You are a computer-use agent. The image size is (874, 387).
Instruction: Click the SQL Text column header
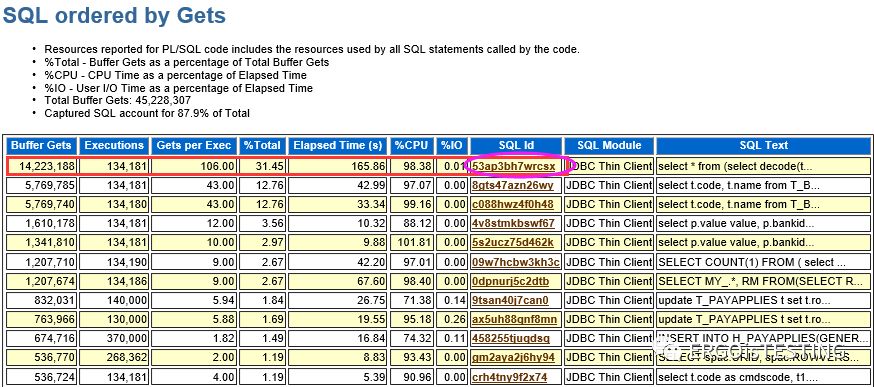(764, 146)
